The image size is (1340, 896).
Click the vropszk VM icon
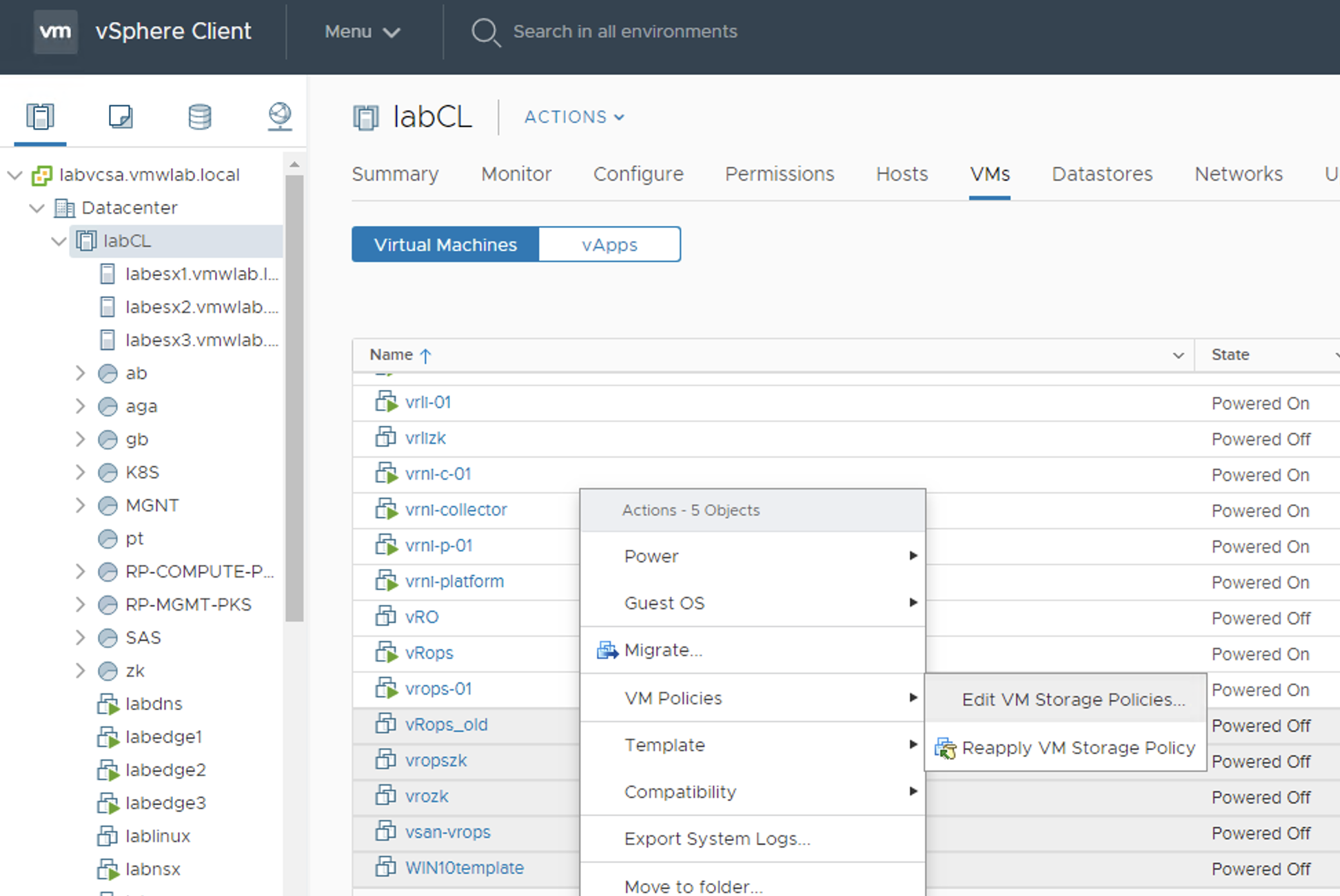[385, 760]
